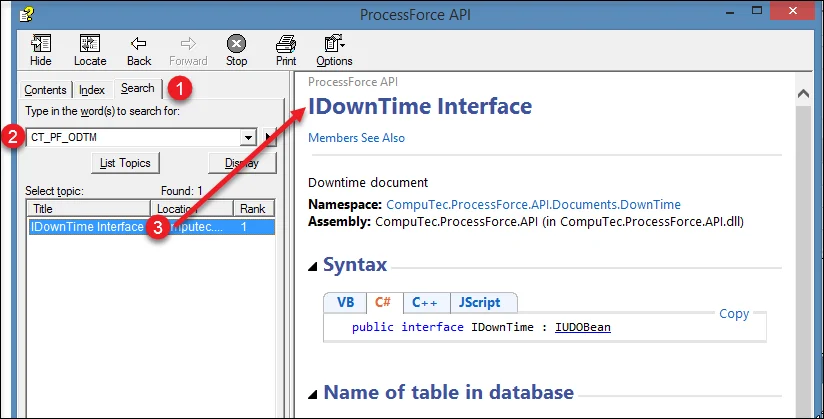Click the help file title bar icon
The width and height of the screenshot is (824, 419).
[x=13, y=13]
